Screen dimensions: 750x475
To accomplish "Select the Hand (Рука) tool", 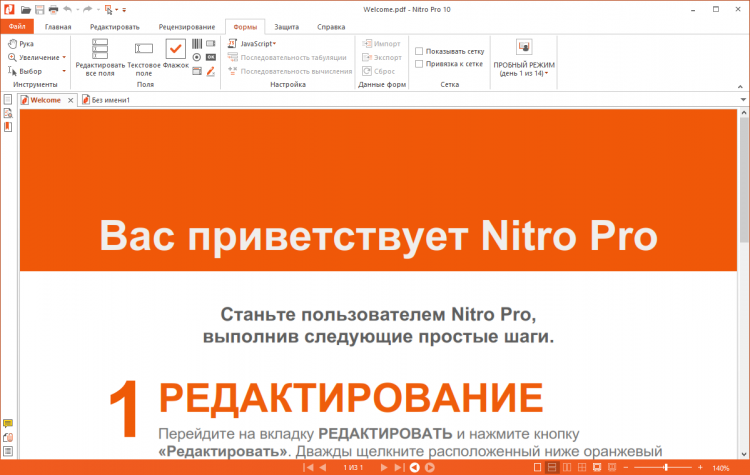I will coord(21,44).
